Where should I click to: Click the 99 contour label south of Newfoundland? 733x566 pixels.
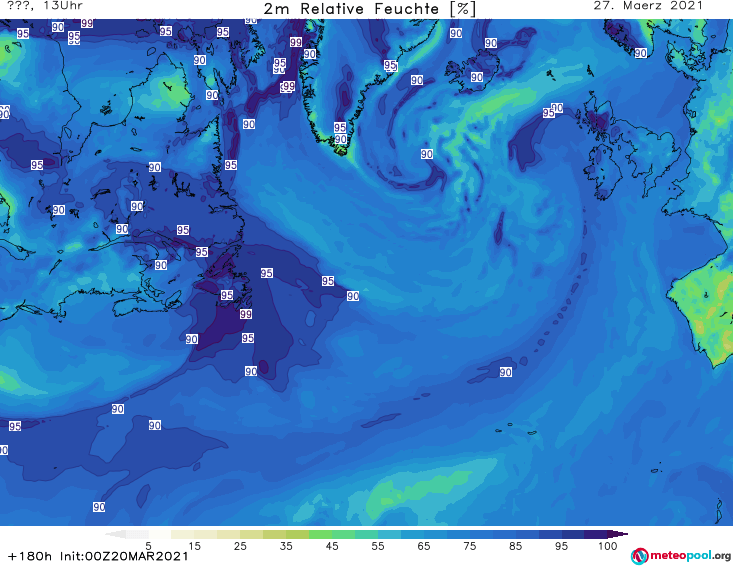[x=246, y=314]
